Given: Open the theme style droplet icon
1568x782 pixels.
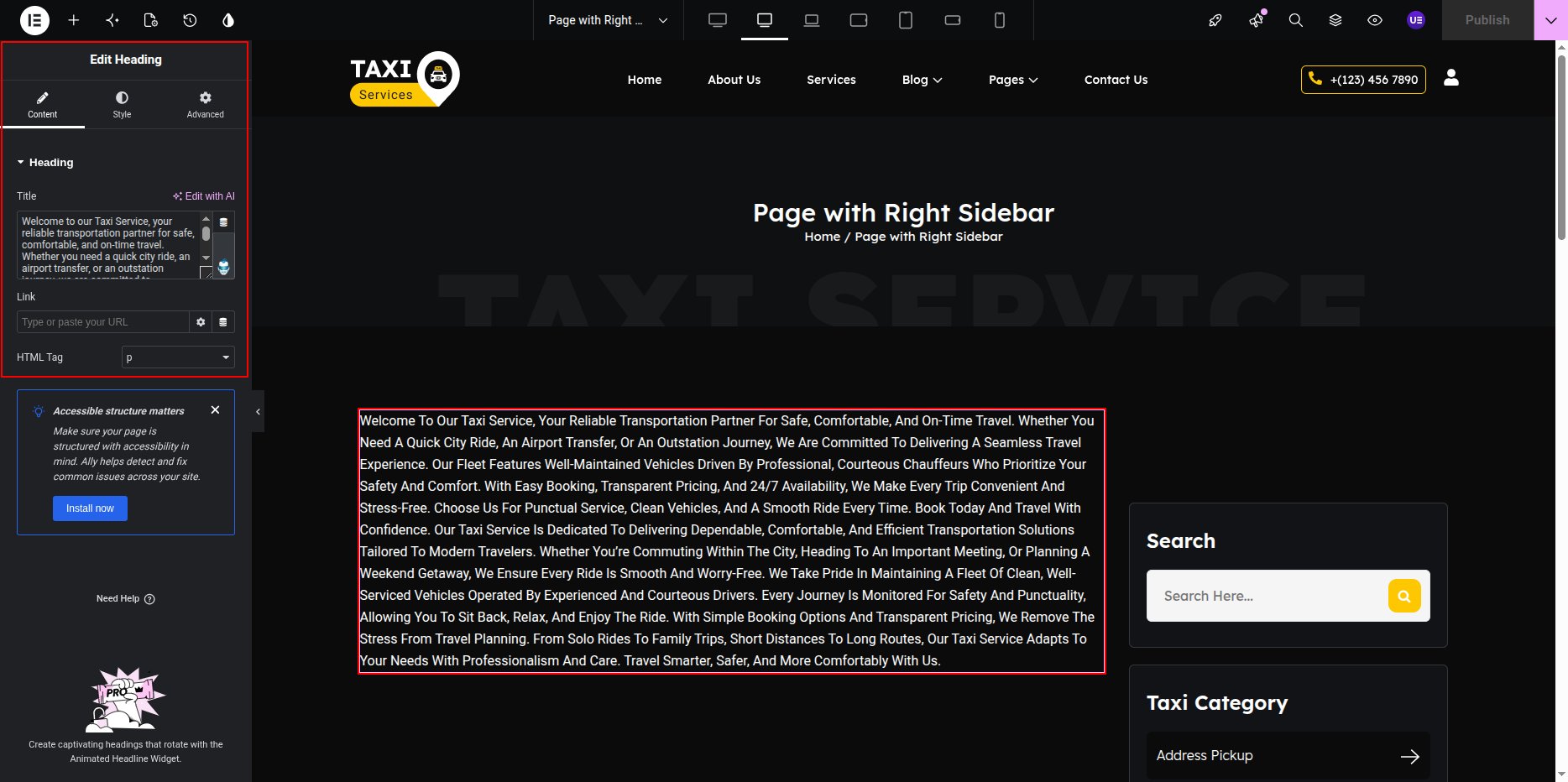Looking at the screenshot, I should tap(228, 20).
